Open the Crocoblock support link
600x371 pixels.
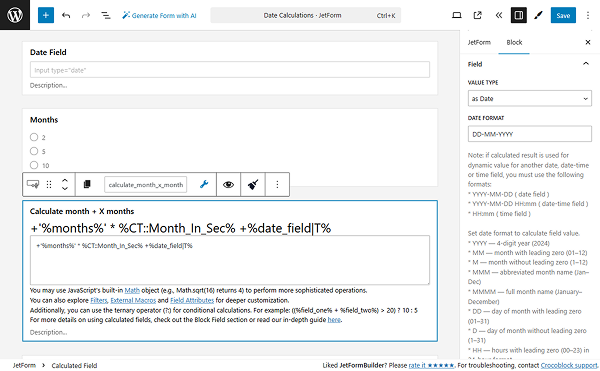[569, 365]
